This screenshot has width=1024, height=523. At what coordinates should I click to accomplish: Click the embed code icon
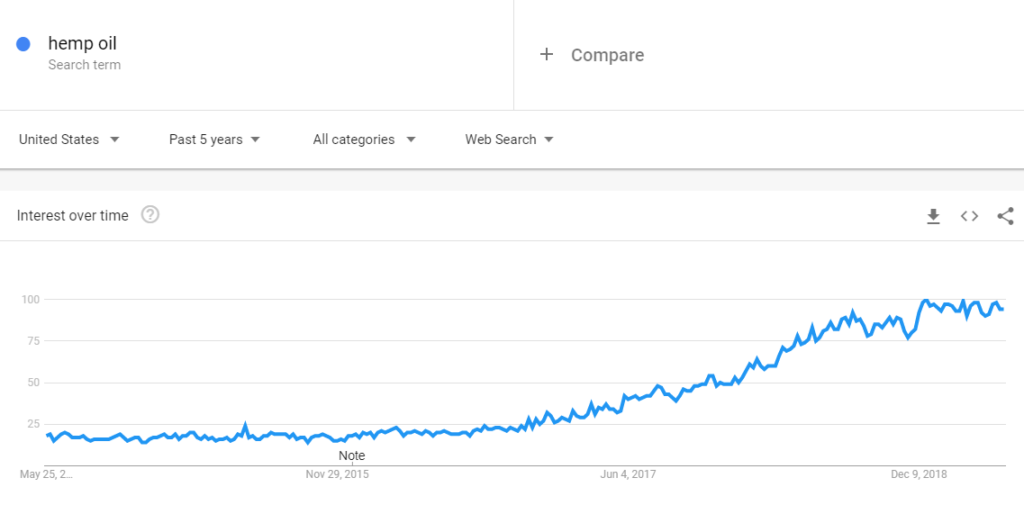969,216
